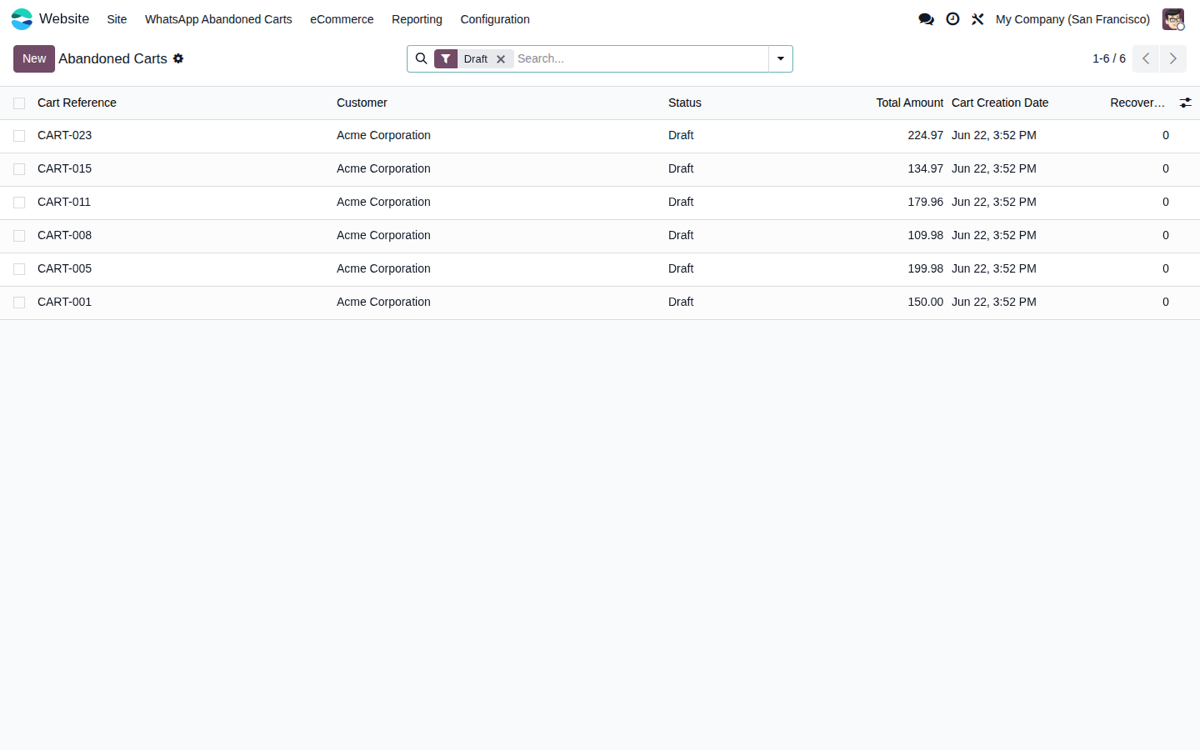
Task: Click Draft status in CART-005 row
Action: (x=681, y=268)
